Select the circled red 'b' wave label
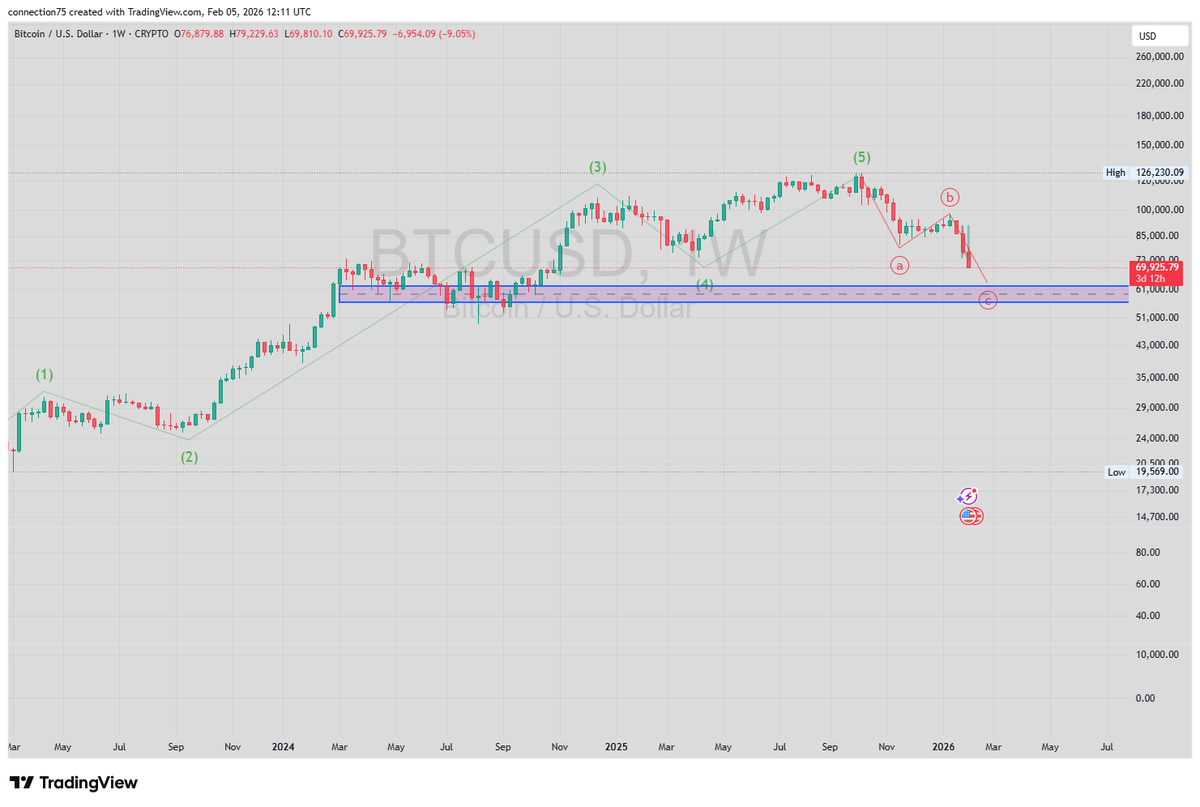1200x807 pixels. (x=950, y=196)
